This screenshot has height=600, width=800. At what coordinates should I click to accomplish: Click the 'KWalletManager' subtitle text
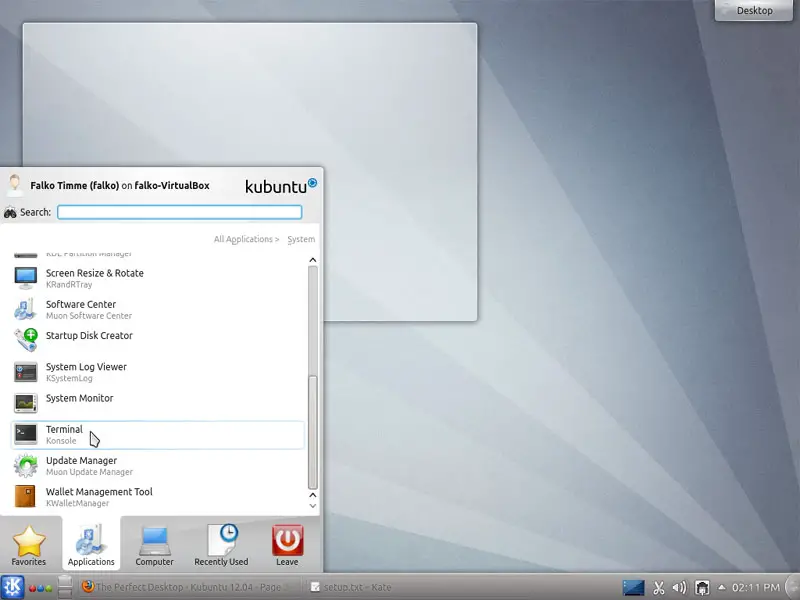click(x=78, y=503)
